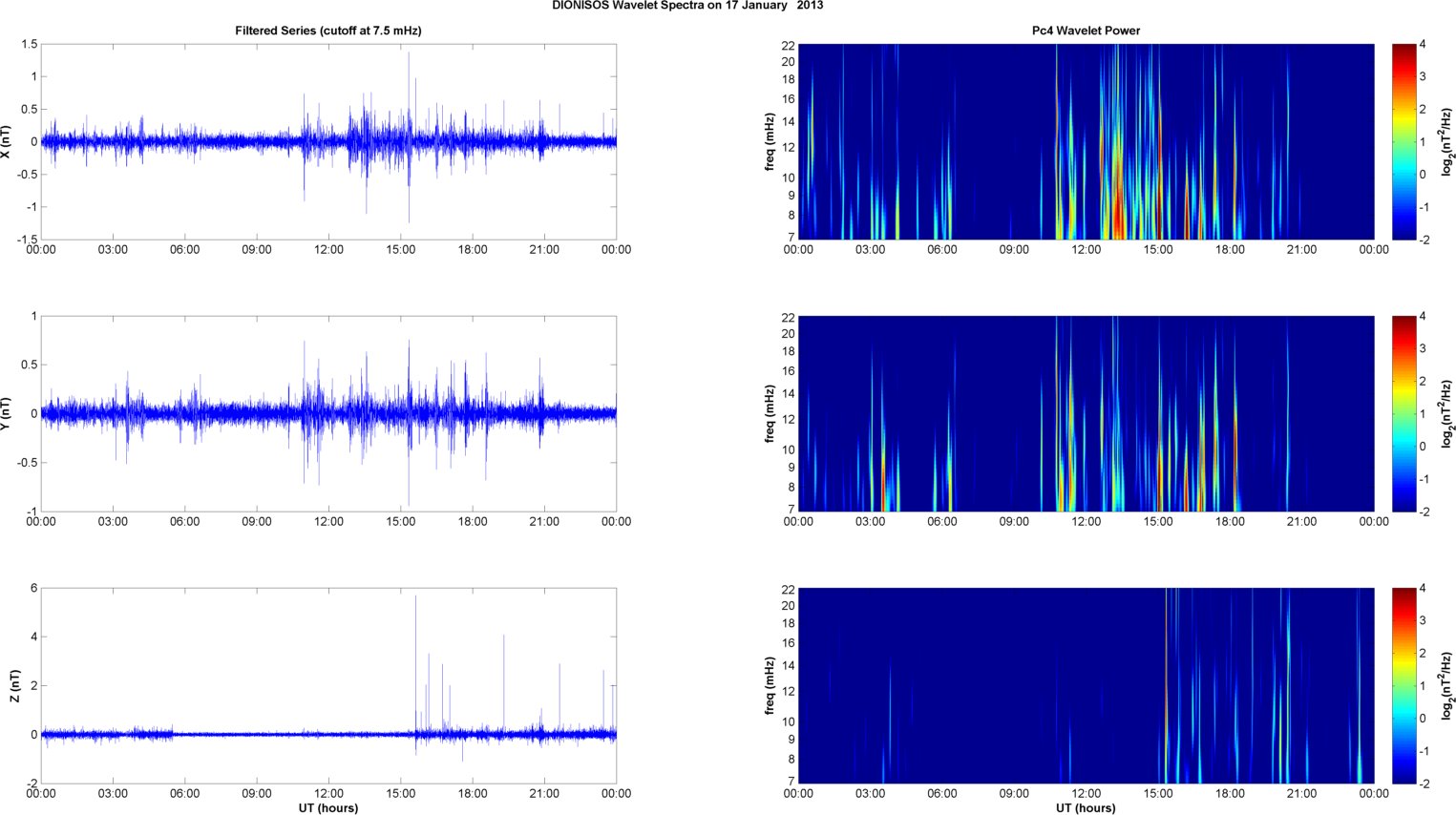Click the top-right X wavelet power spectrogram
1456x815 pixels.
coord(1086,141)
